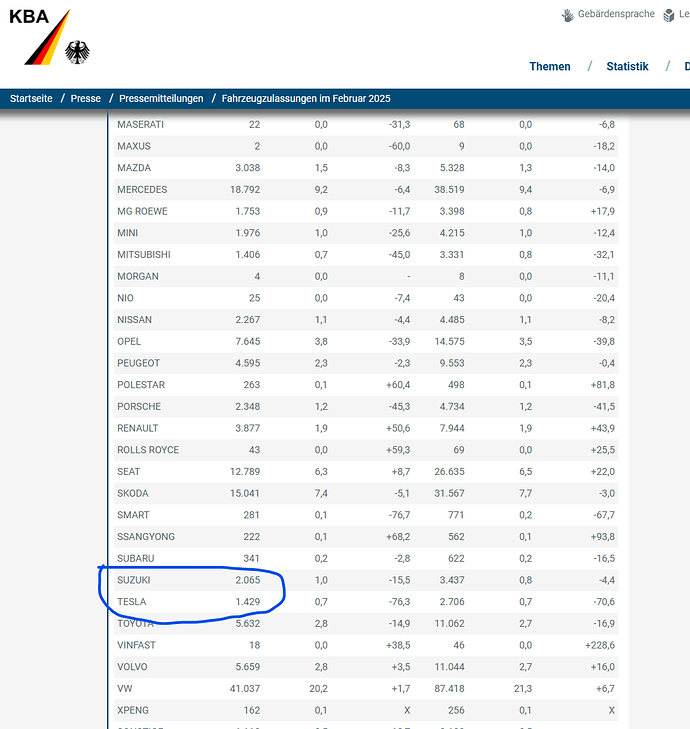This screenshot has width=690, height=729.
Task: Select the MERCEDES row label
Action: coord(142,190)
